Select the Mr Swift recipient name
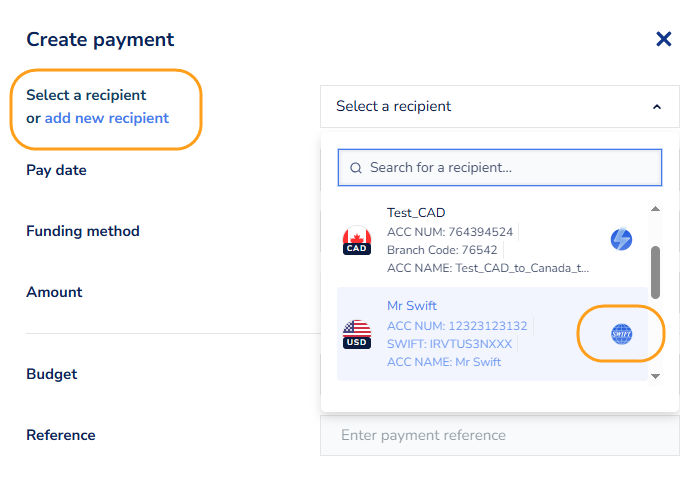 tap(412, 306)
